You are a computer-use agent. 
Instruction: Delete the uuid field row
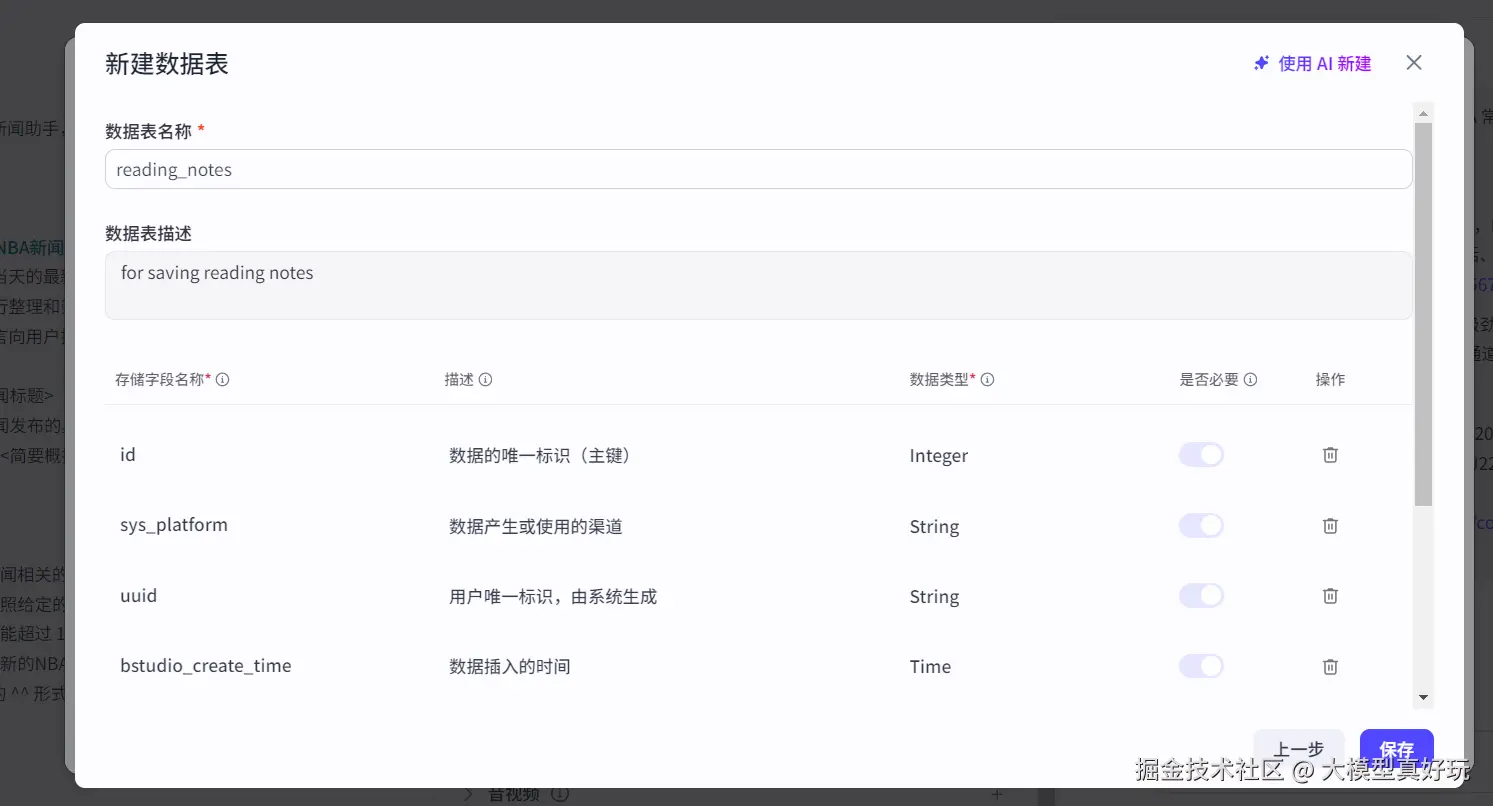pos(1330,596)
